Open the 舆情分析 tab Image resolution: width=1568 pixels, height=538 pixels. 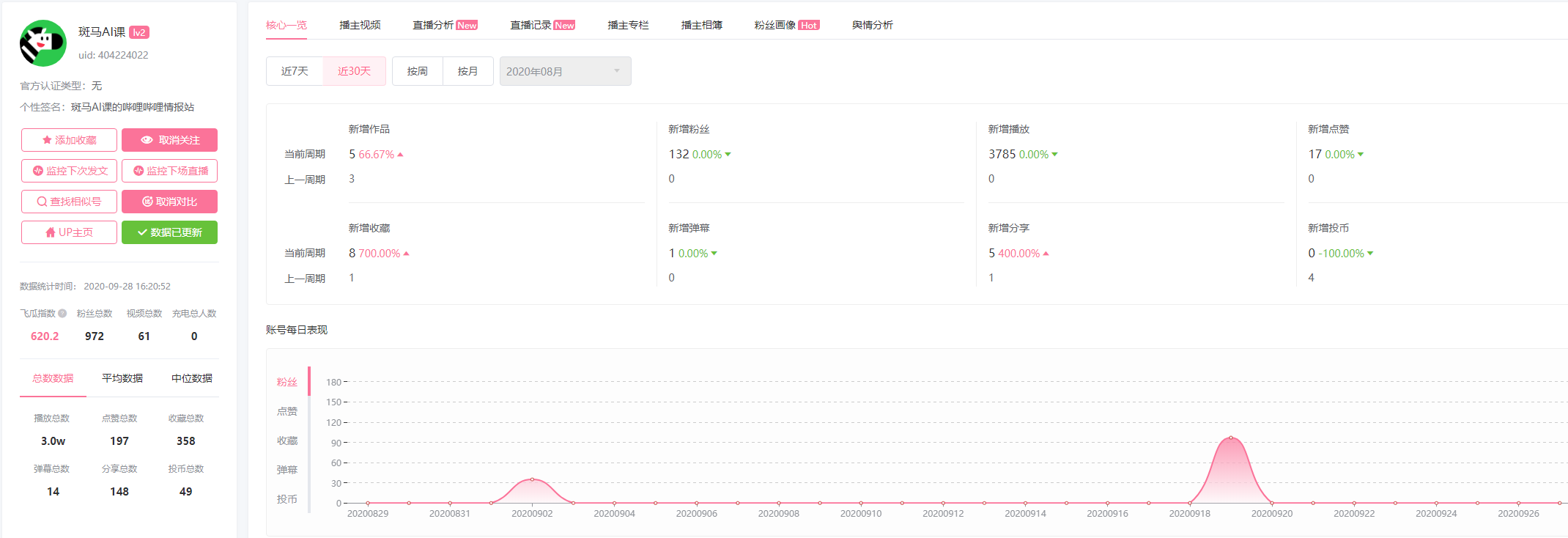point(872,25)
